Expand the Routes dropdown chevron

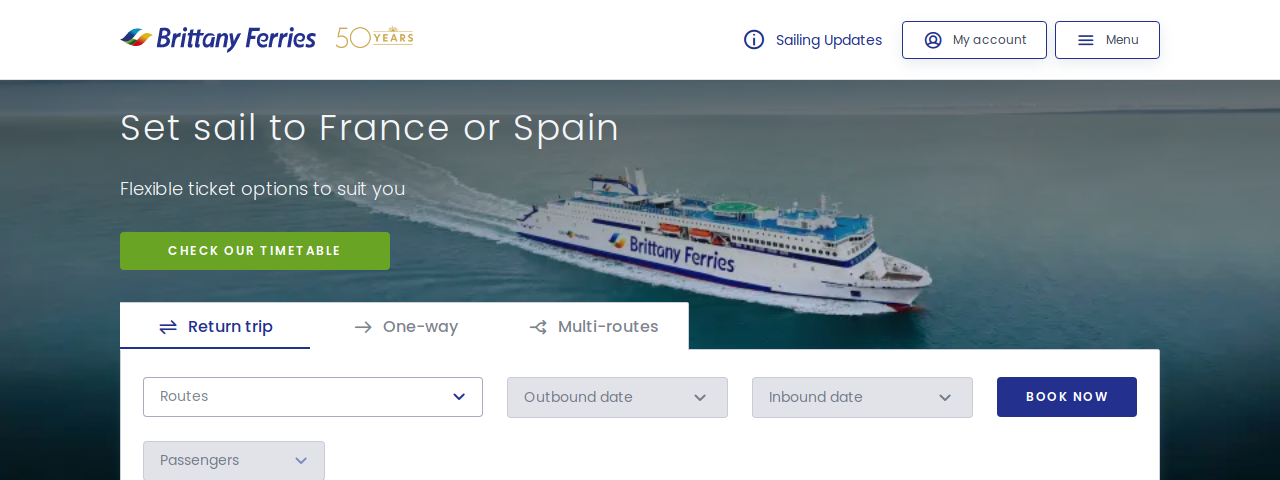459,397
